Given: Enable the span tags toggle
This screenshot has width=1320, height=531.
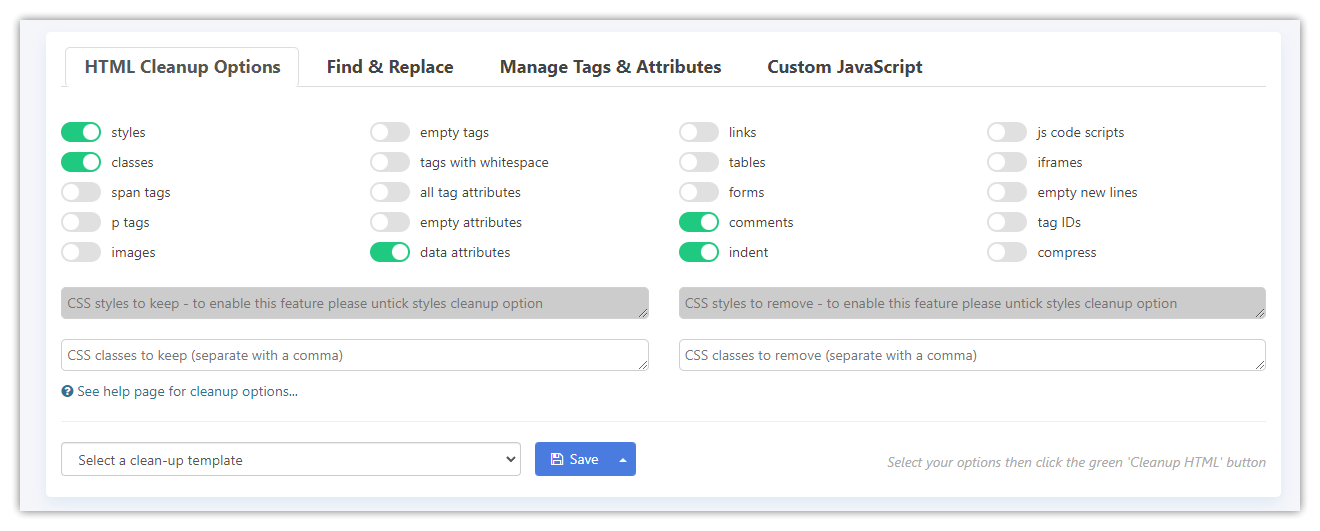Looking at the screenshot, I should tap(81, 192).
